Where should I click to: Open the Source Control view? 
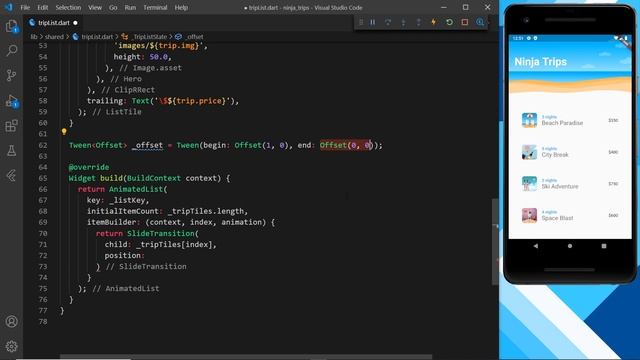point(11,76)
